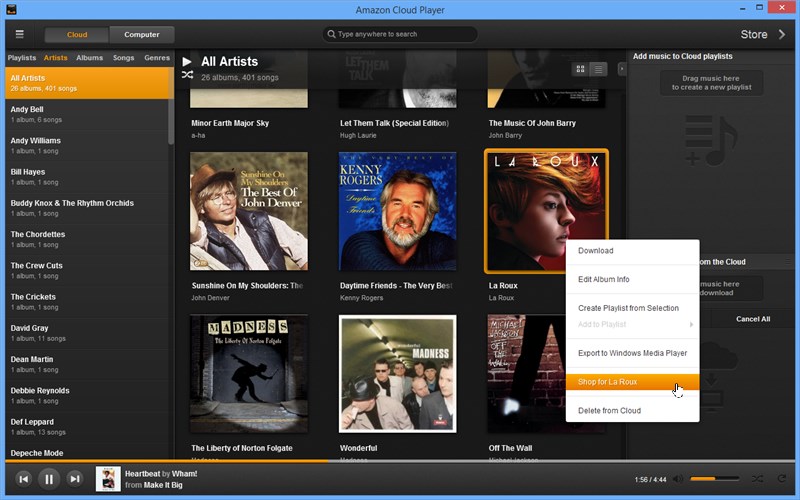Skip to the previous track

point(23,479)
